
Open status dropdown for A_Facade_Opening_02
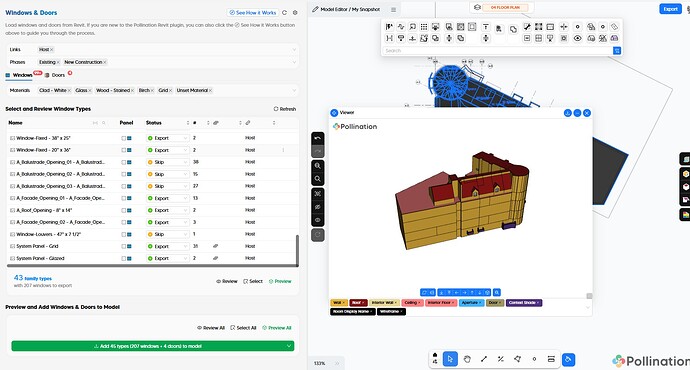click(x=167, y=222)
